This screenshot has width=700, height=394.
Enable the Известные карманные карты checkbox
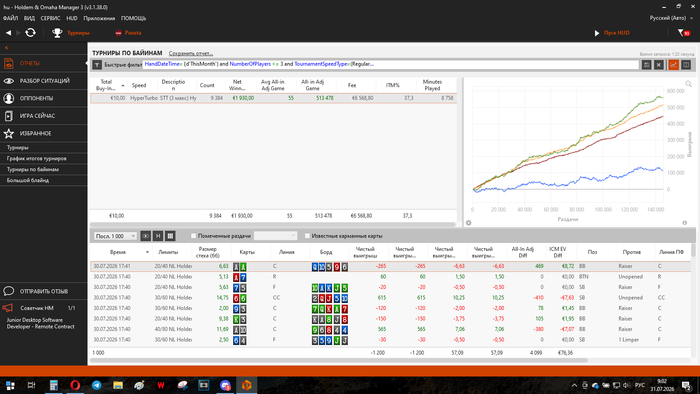click(307, 236)
